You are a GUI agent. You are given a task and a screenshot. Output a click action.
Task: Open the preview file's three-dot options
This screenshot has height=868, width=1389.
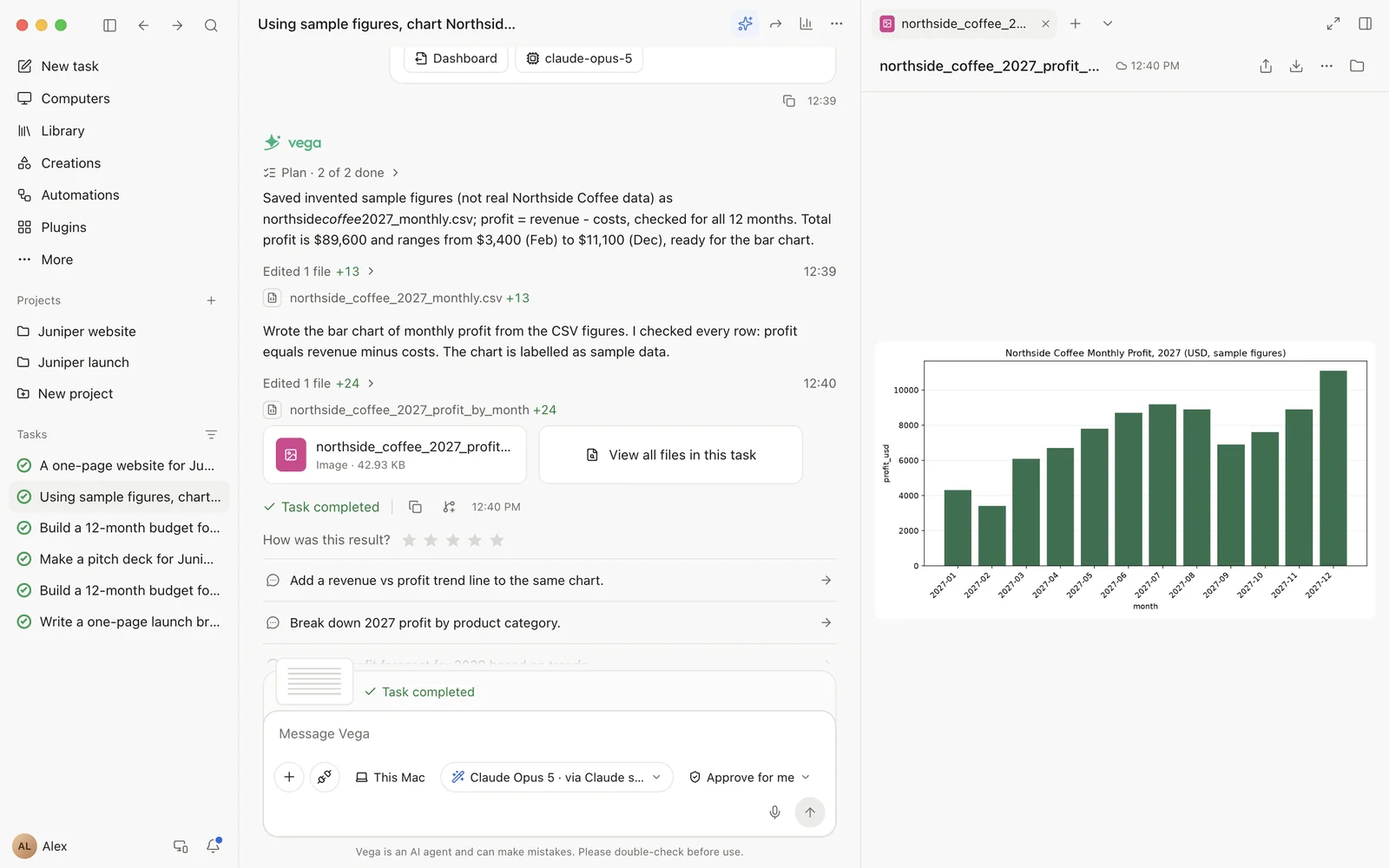(x=1326, y=66)
